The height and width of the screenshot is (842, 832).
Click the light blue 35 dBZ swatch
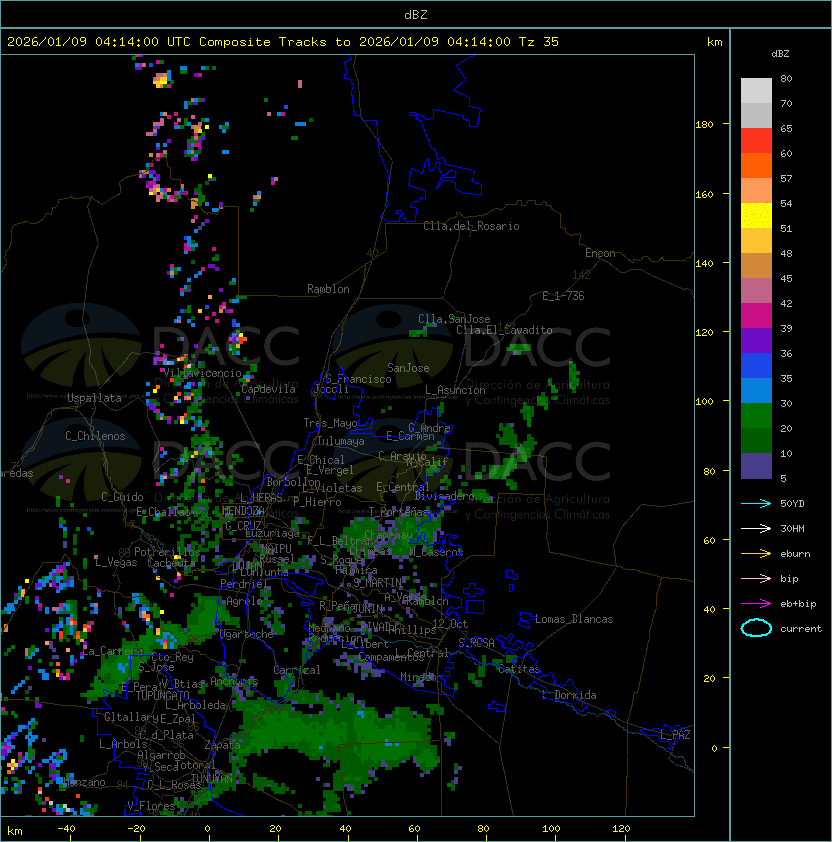[x=756, y=390]
